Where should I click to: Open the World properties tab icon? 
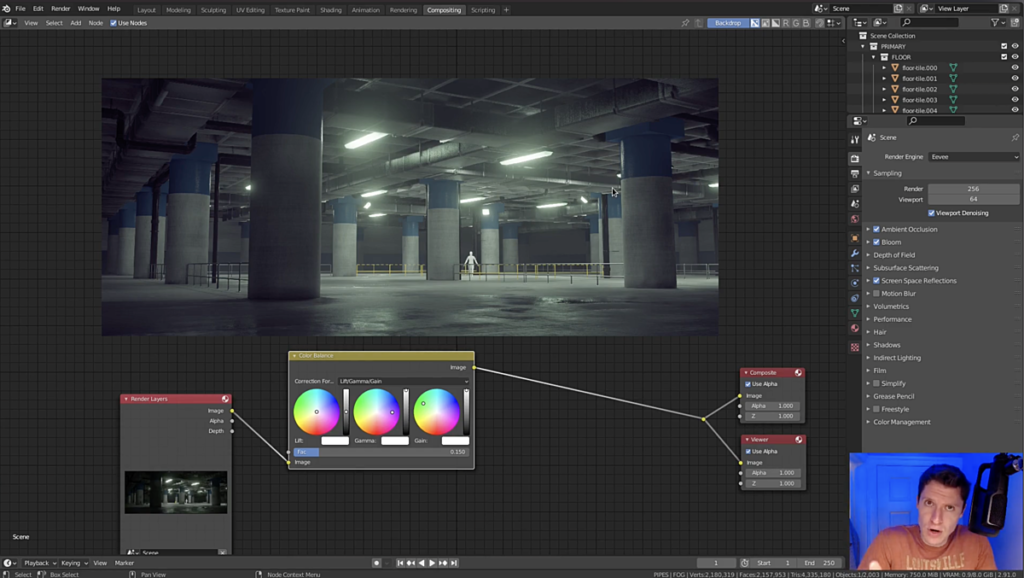[855, 219]
